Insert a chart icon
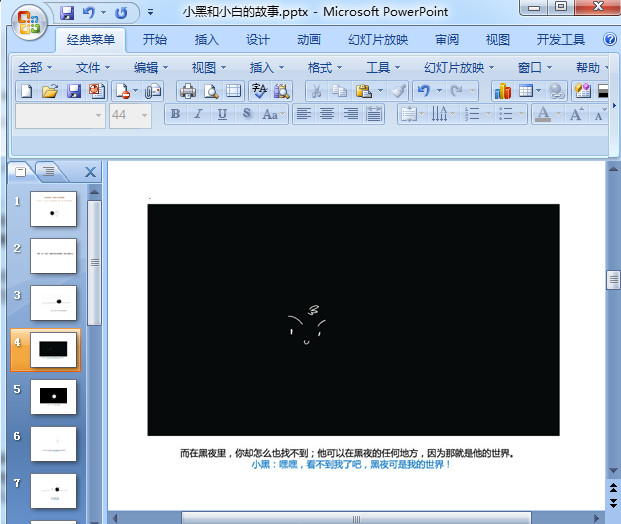 coord(503,91)
